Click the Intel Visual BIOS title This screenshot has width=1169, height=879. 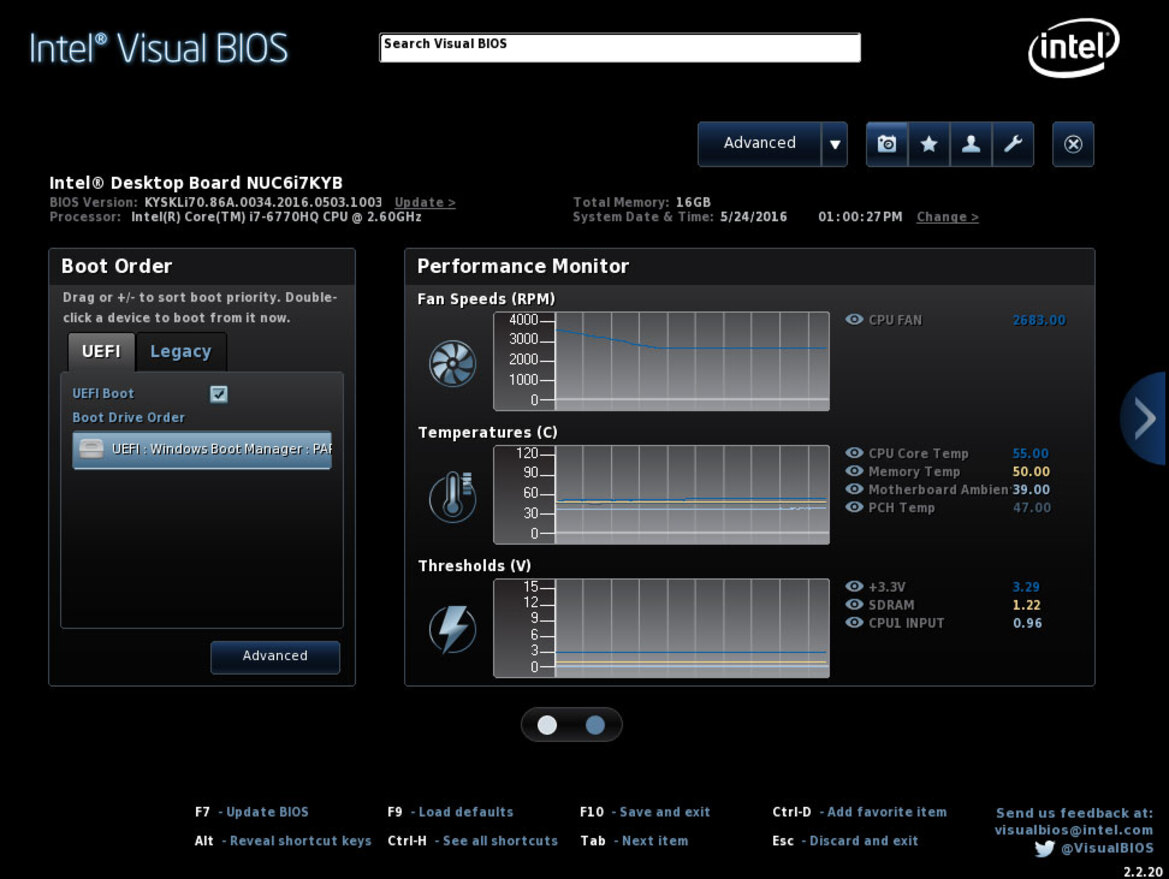(158, 48)
